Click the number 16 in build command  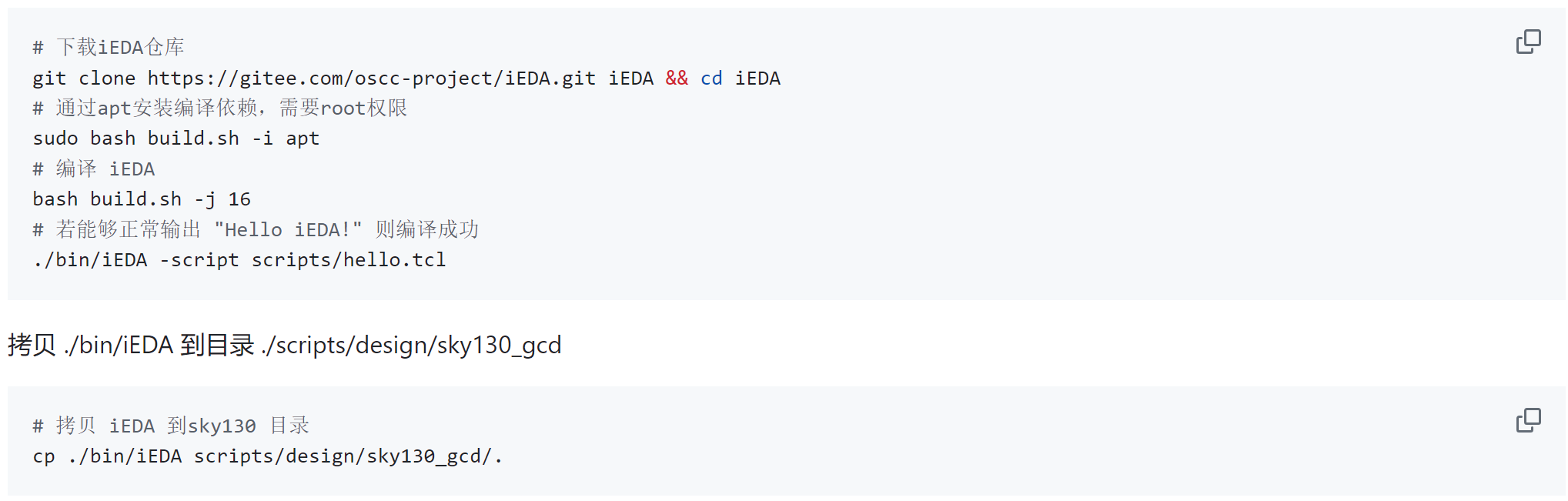pyautogui.click(x=239, y=199)
